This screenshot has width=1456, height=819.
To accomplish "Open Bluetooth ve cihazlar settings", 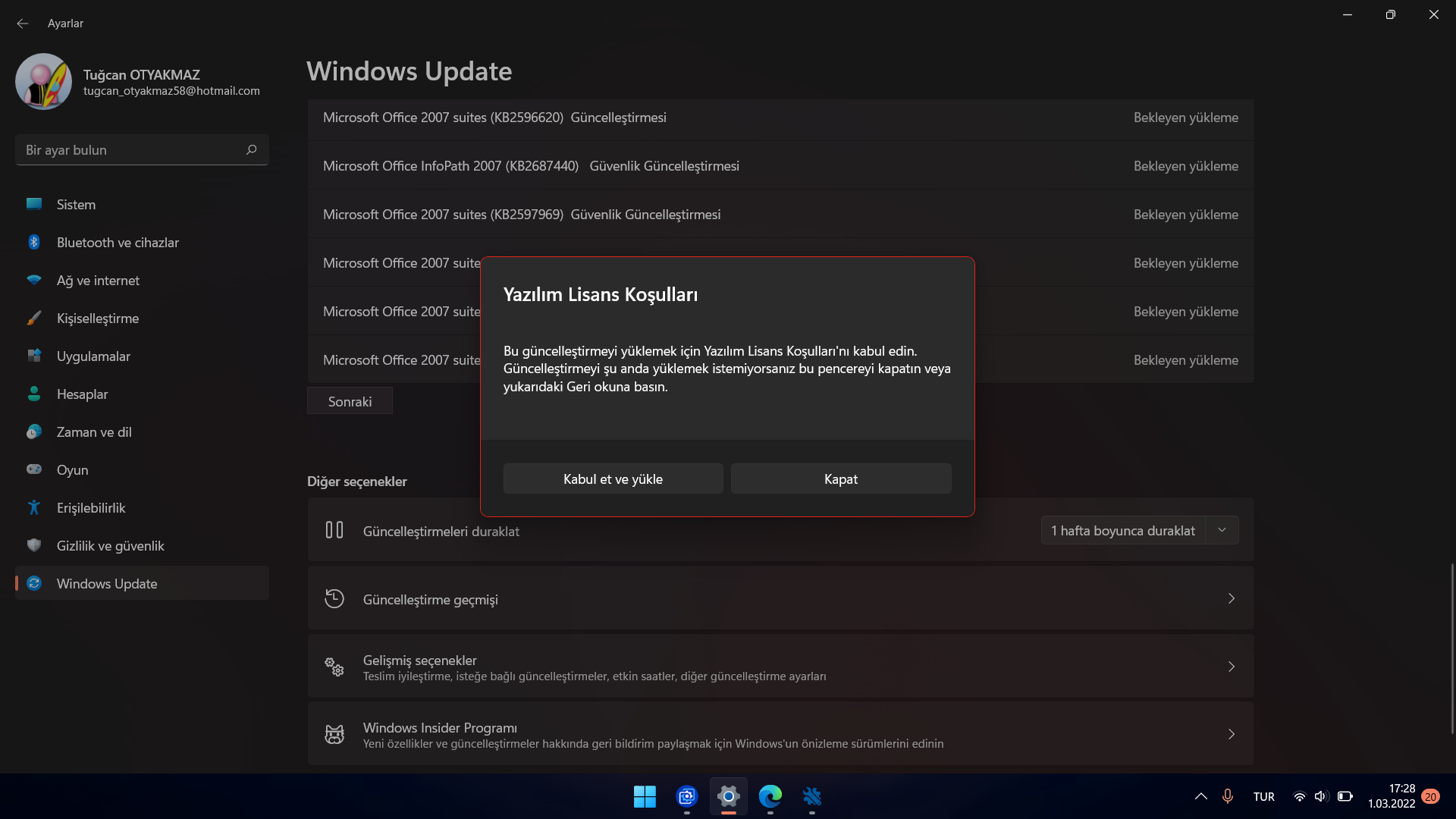I will coord(118,243).
